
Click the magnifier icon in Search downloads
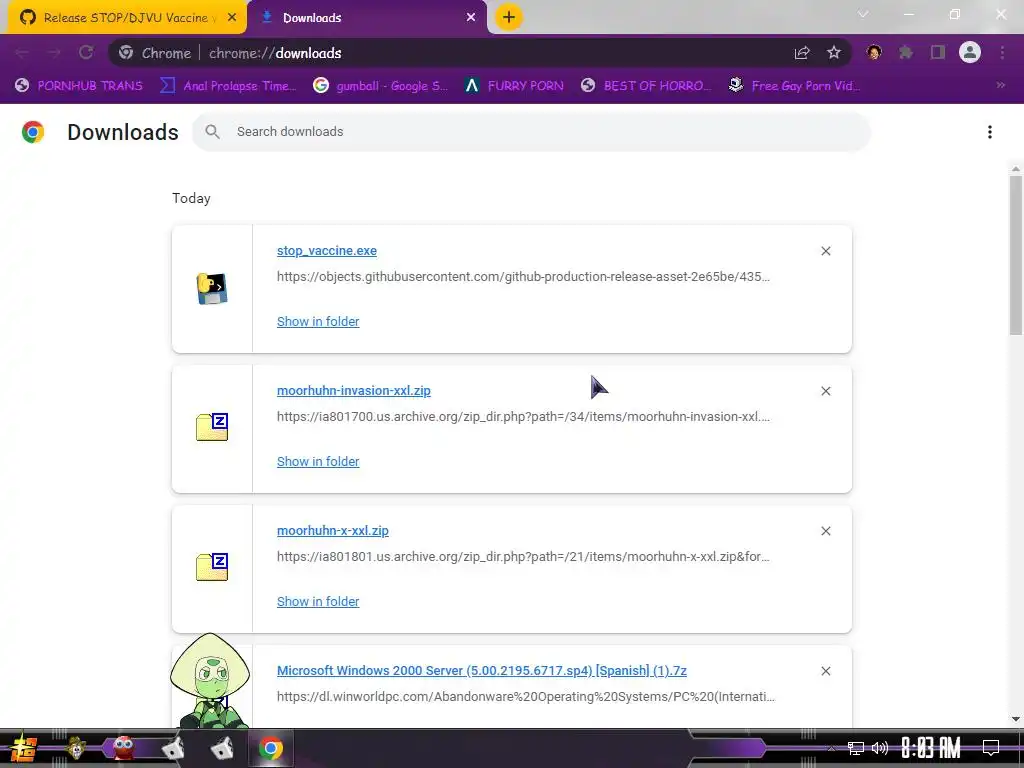(212, 132)
